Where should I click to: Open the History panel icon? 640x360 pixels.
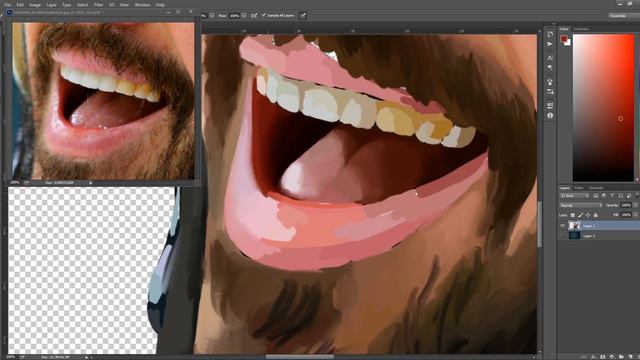550,34
